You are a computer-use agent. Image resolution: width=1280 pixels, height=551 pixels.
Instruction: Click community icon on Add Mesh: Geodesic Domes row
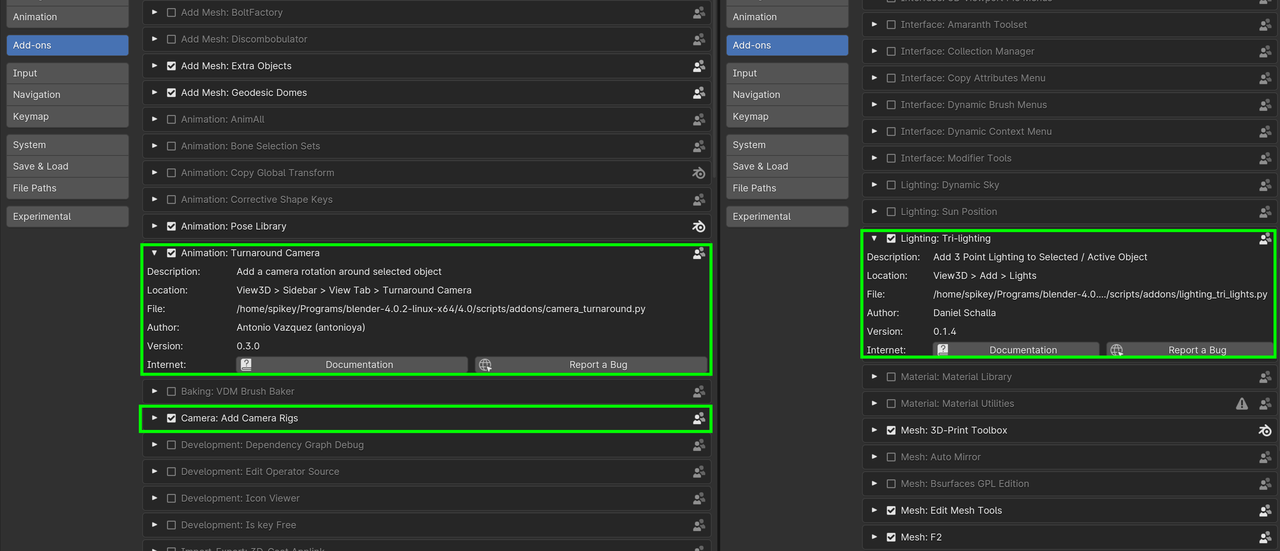tap(699, 93)
